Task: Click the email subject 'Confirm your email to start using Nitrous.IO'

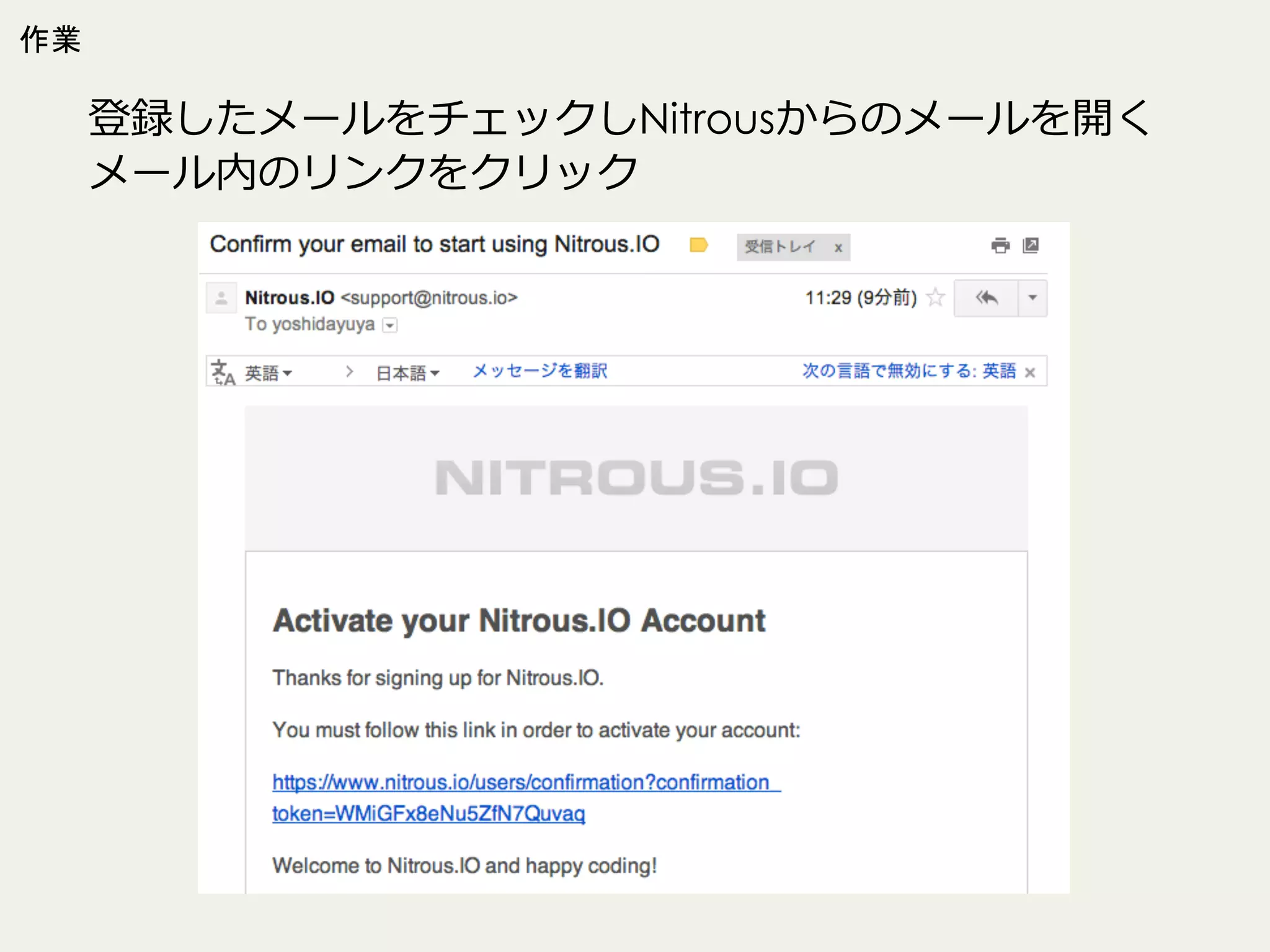Action: [435, 244]
